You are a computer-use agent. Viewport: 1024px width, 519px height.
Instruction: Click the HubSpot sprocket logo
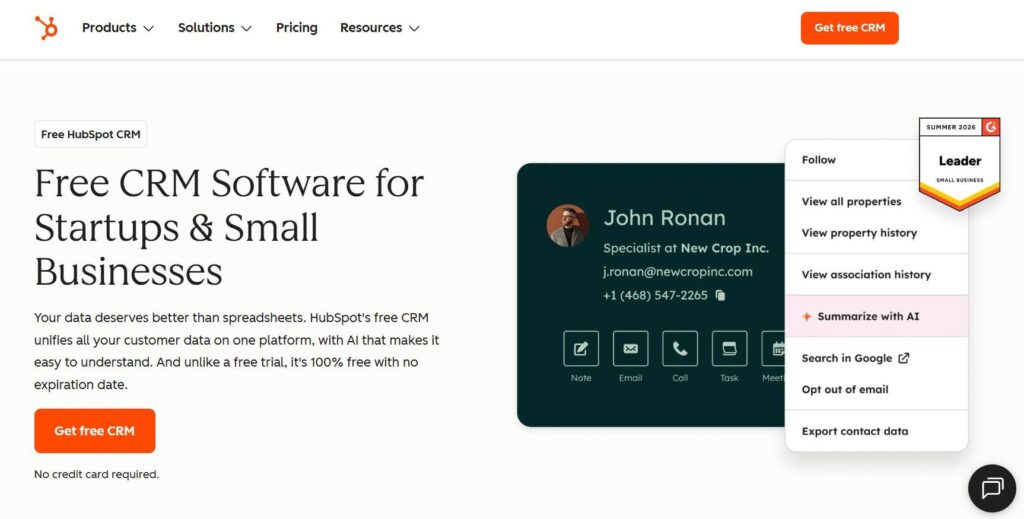click(46, 28)
